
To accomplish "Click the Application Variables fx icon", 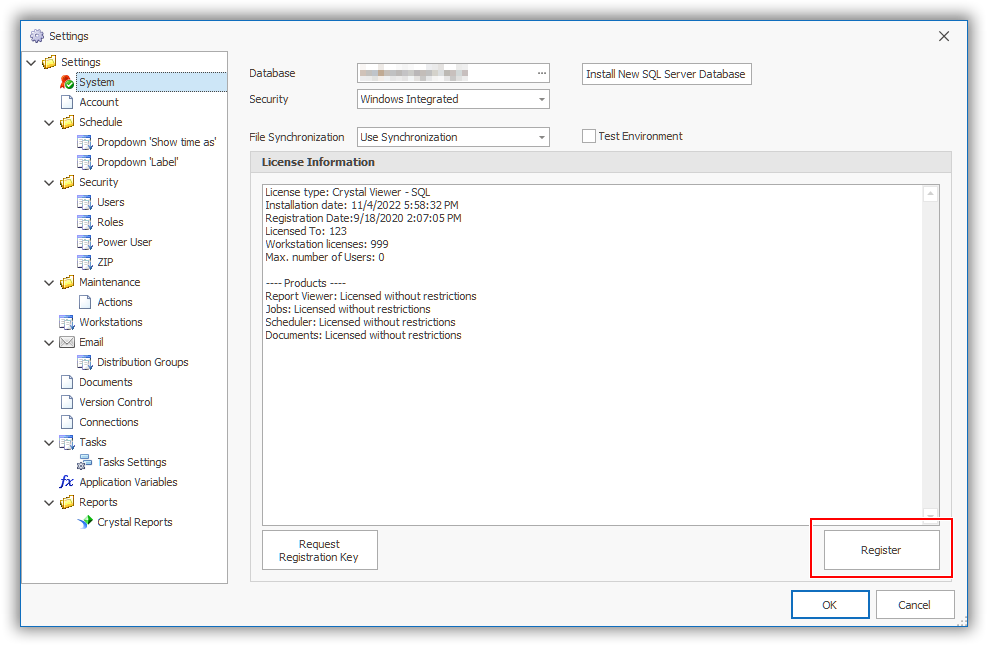I will pyautogui.click(x=67, y=482).
